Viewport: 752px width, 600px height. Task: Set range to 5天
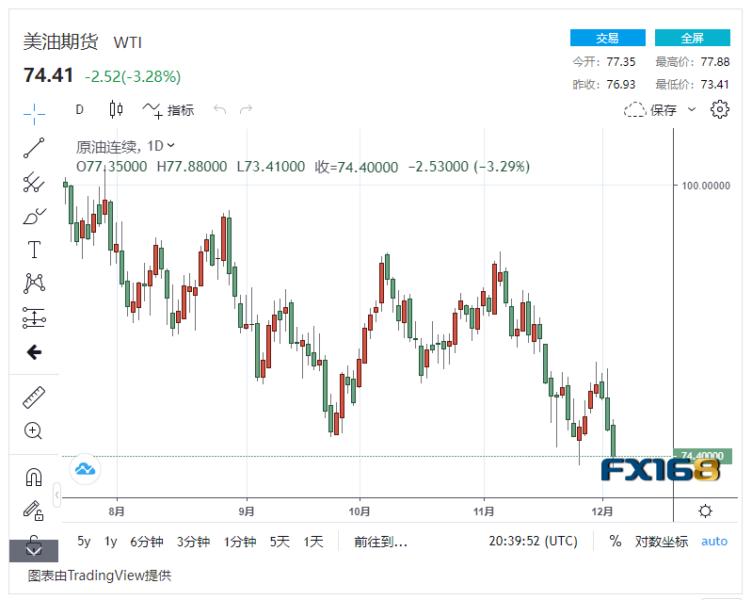280,541
